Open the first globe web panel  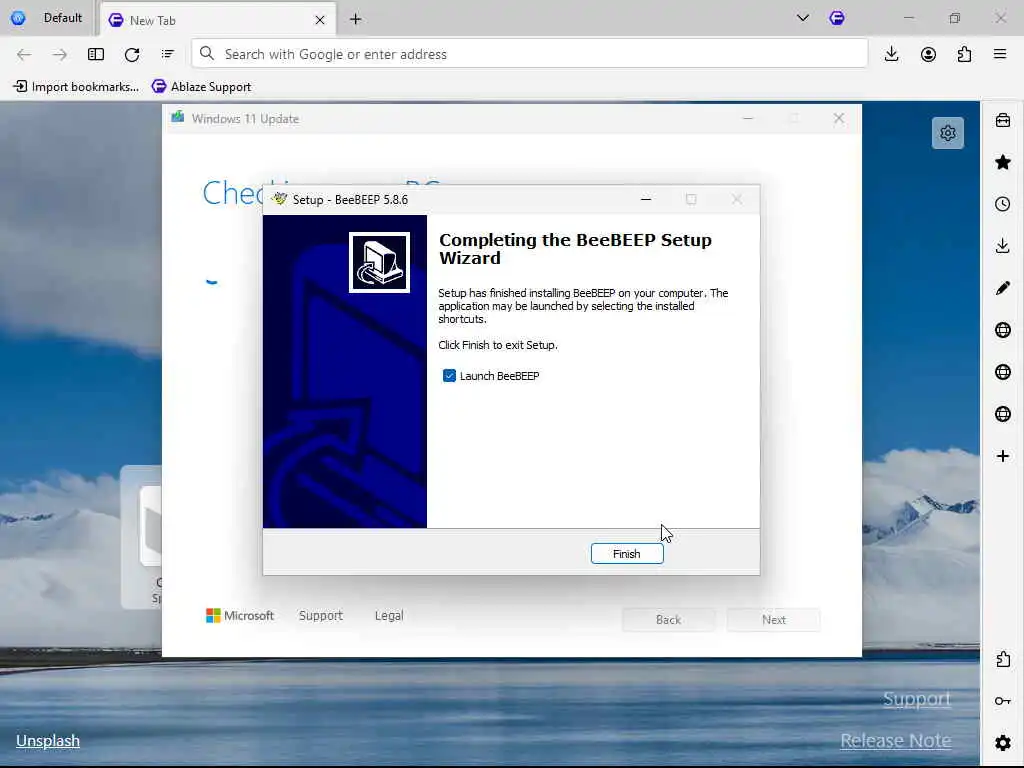coord(1003,330)
